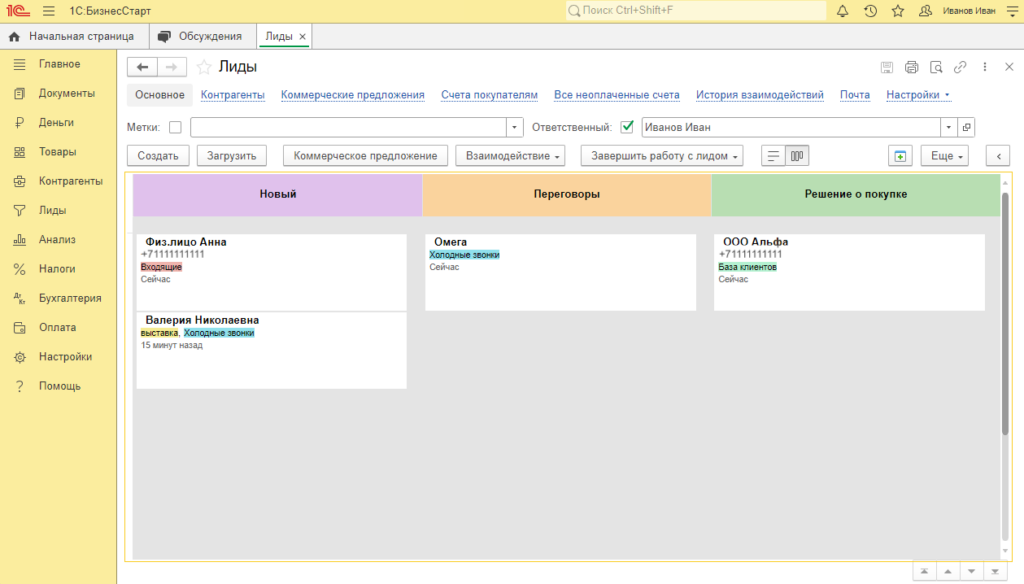The height and width of the screenshot is (584, 1024).
Task: Open the Взаимодействие dropdown button
Action: pyautogui.click(x=510, y=155)
